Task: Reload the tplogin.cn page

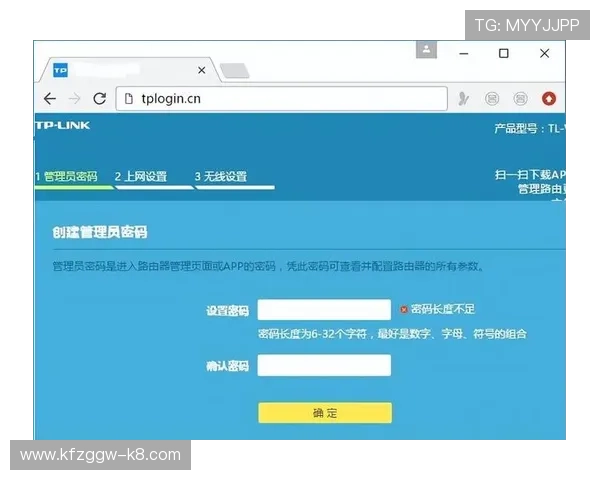Action: (x=99, y=99)
